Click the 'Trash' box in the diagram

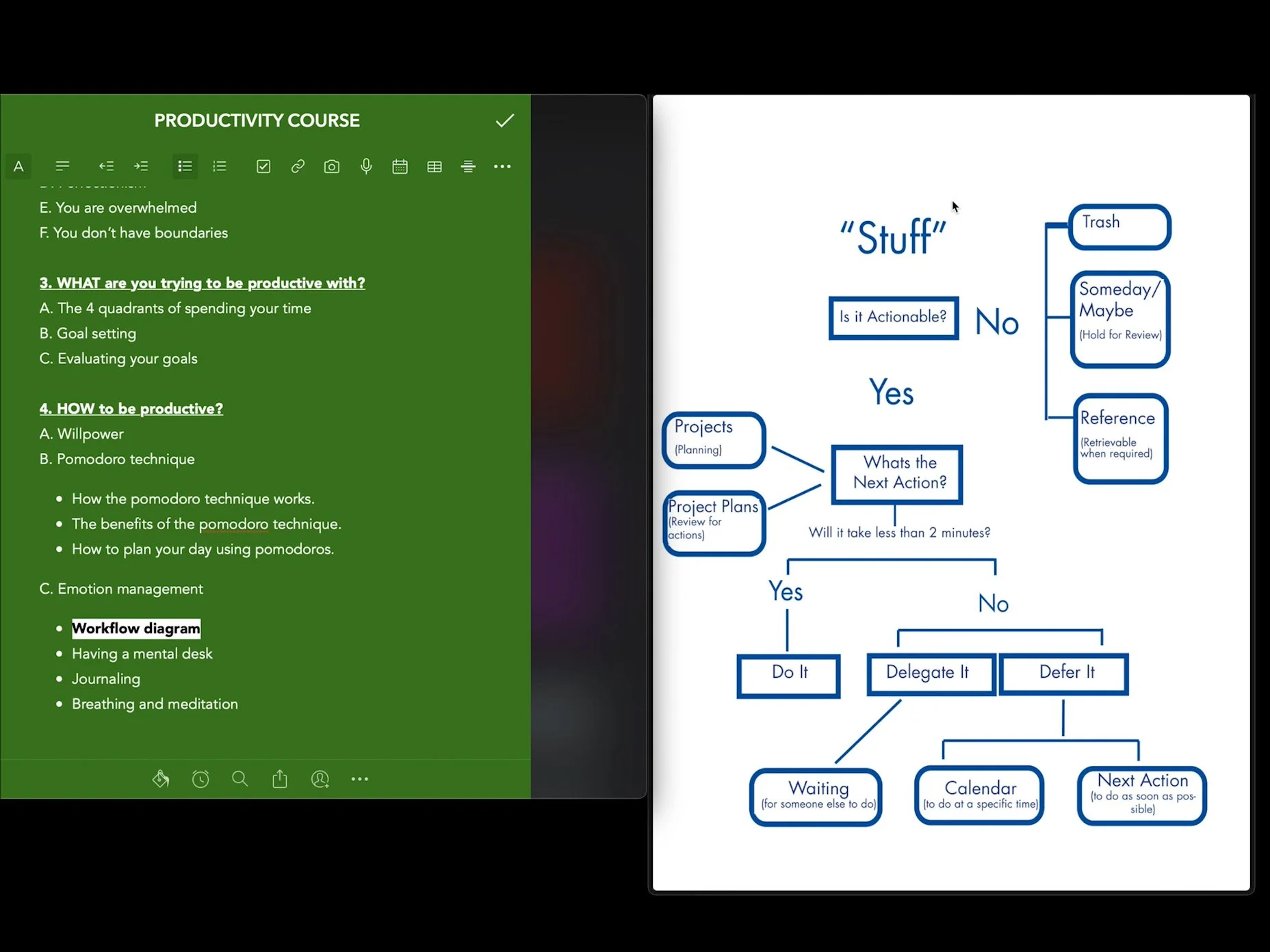point(1119,226)
